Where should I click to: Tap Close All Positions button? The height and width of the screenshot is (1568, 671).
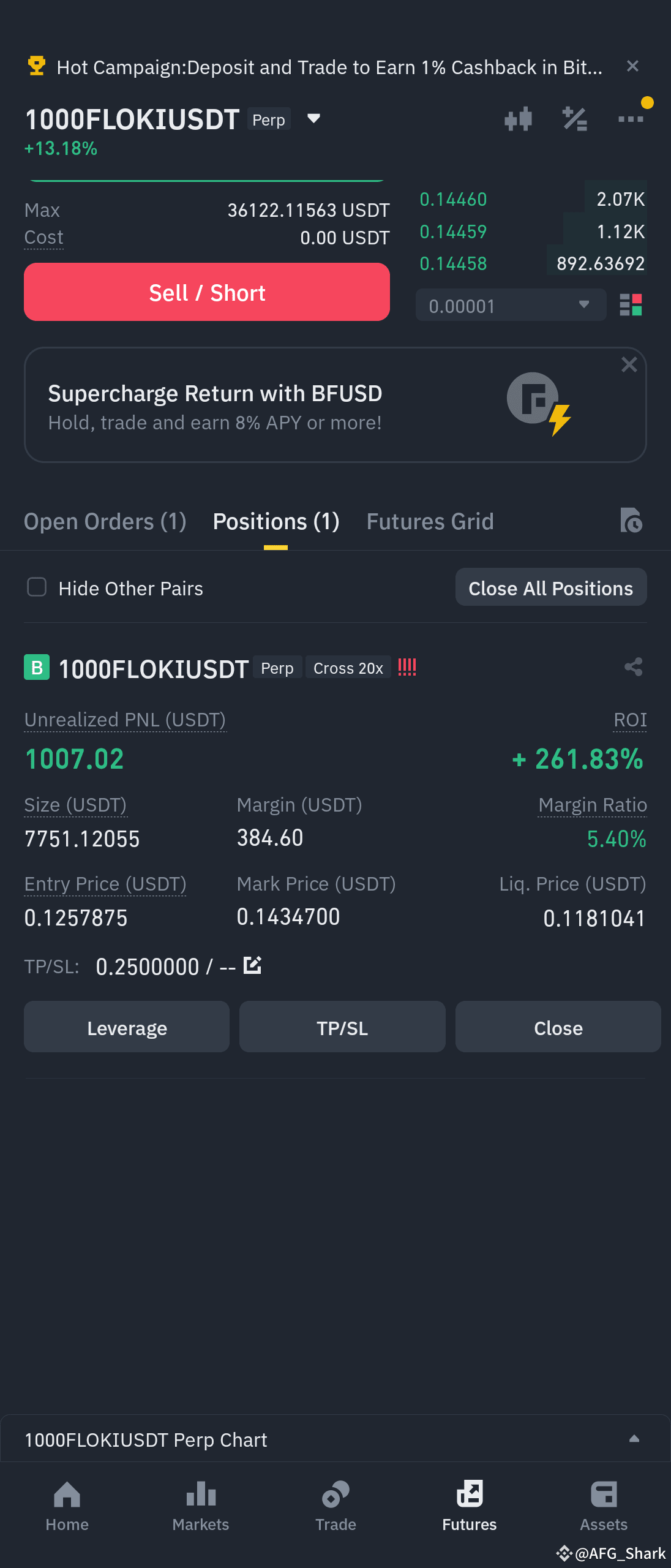coord(551,587)
